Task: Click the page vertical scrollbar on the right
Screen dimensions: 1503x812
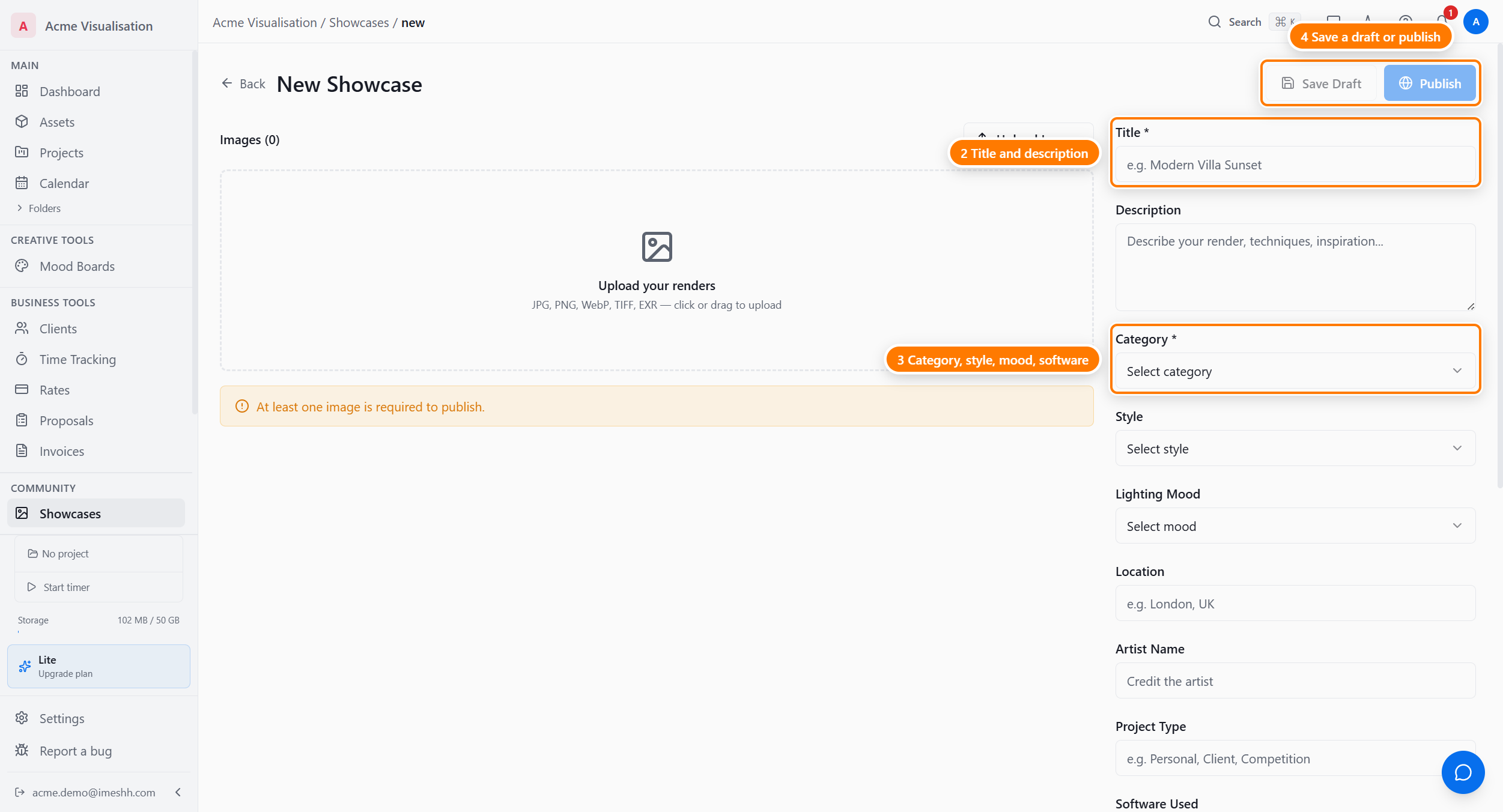Action: point(1499,264)
